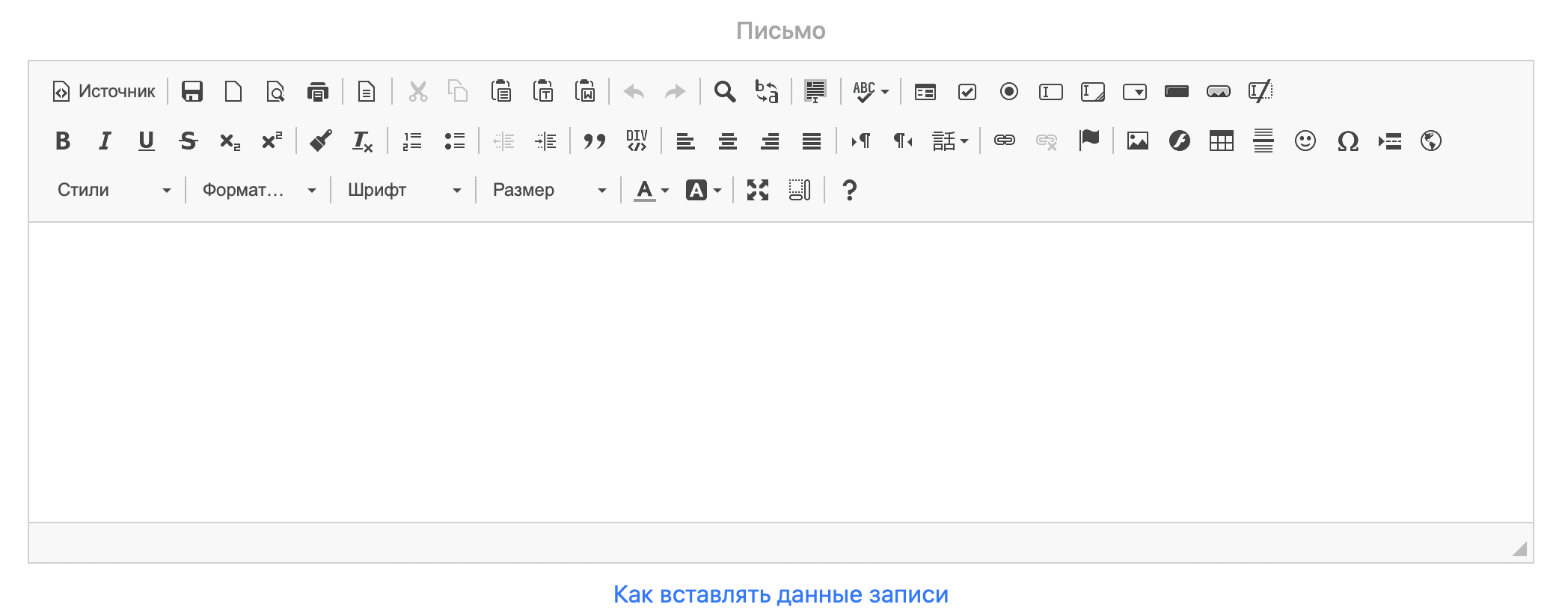
Task: Insert a radio button form element
Action: [1008, 91]
